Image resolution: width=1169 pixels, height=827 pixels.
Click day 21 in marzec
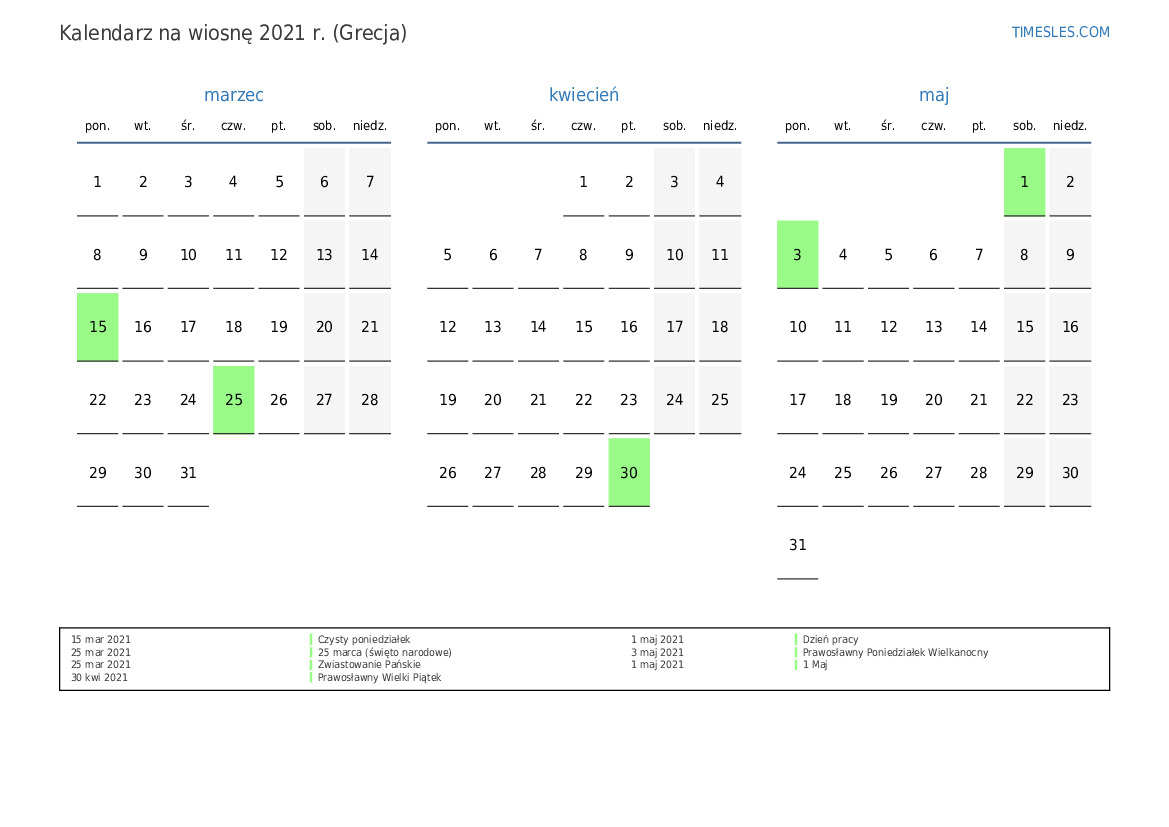(370, 327)
